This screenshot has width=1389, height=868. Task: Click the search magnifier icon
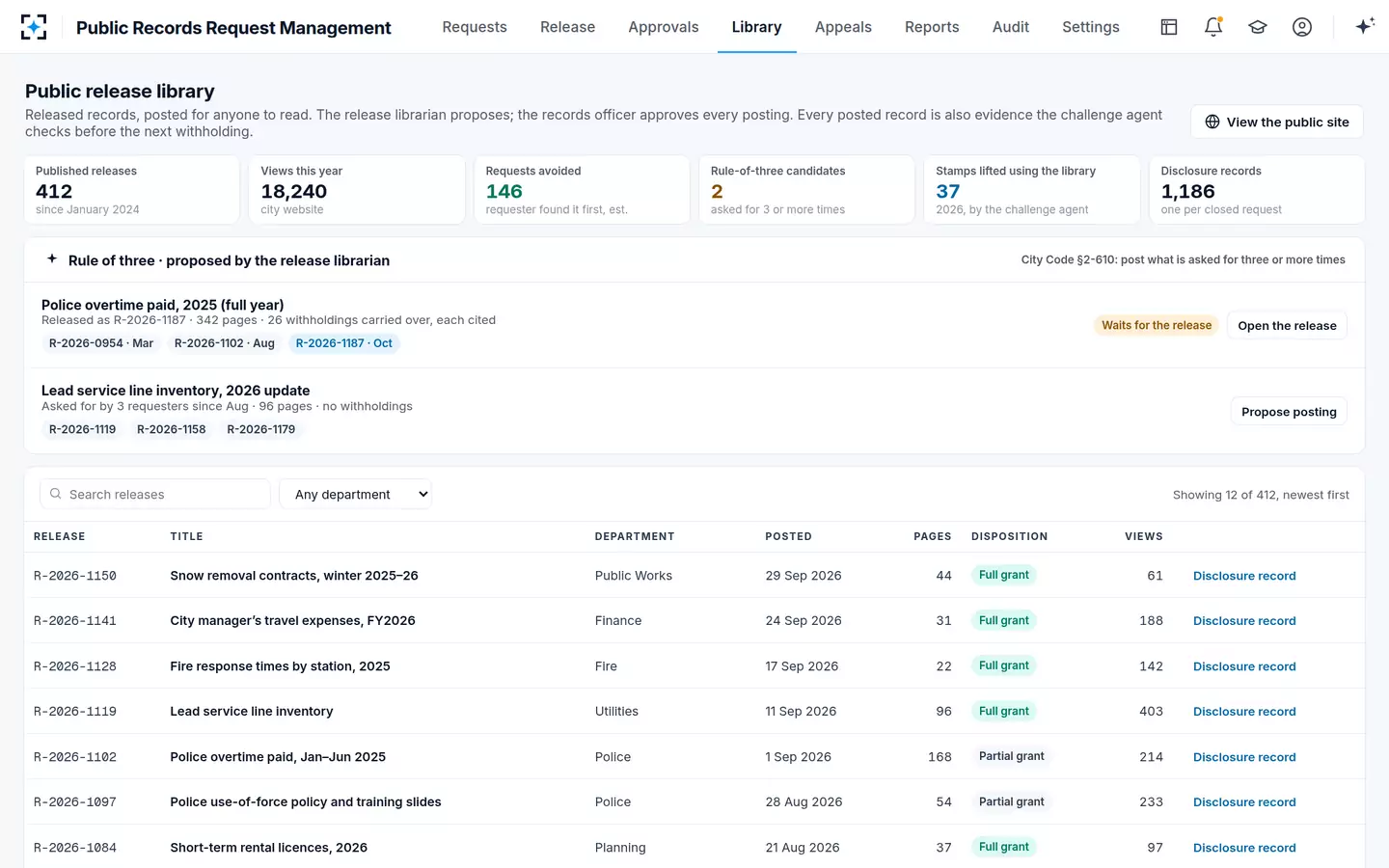point(56,494)
